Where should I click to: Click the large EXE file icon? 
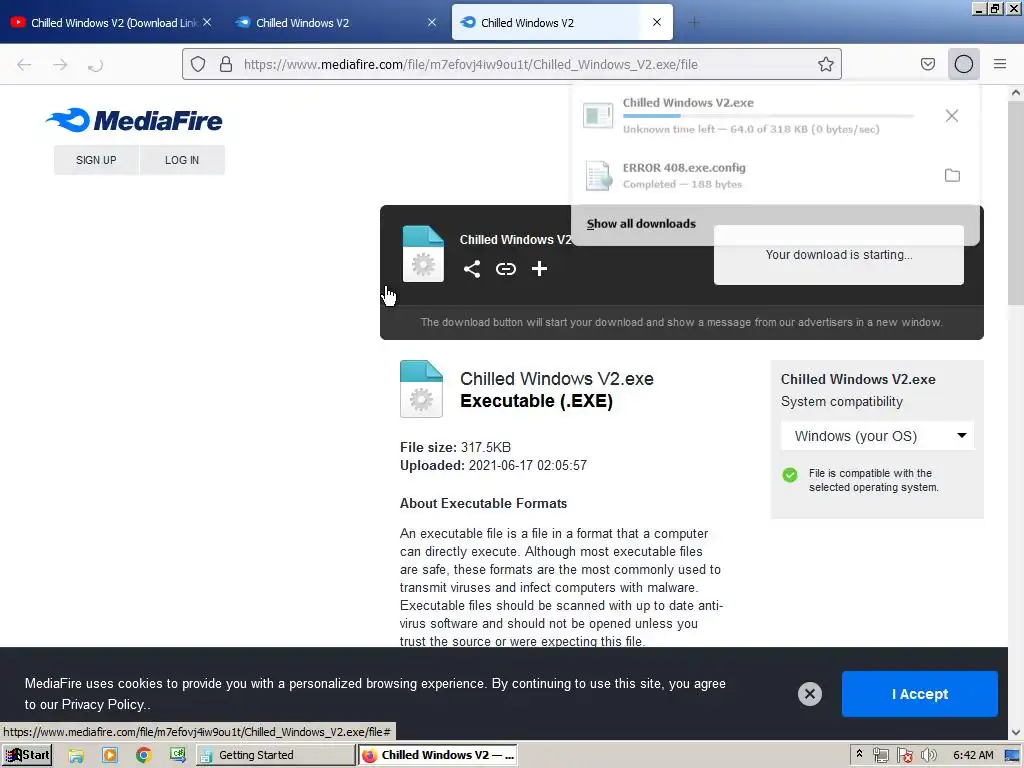pos(421,389)
